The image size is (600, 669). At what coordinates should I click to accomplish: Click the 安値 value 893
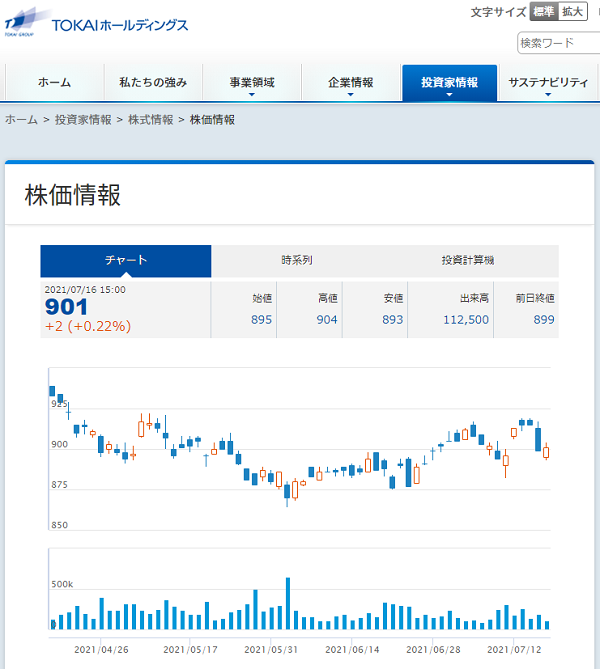[x=393, y=320]
